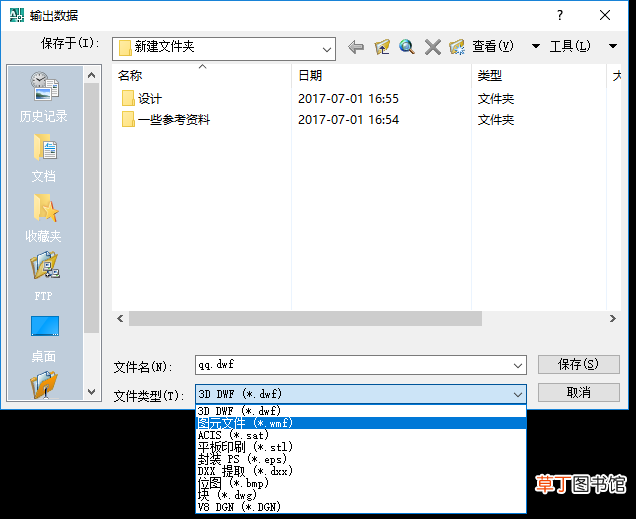The width and height of the screenshot is (636, 519).
Task: Click the horizontal scrollbar thumb of the file list
Action: pyautogui.click(x=305, y=319)
